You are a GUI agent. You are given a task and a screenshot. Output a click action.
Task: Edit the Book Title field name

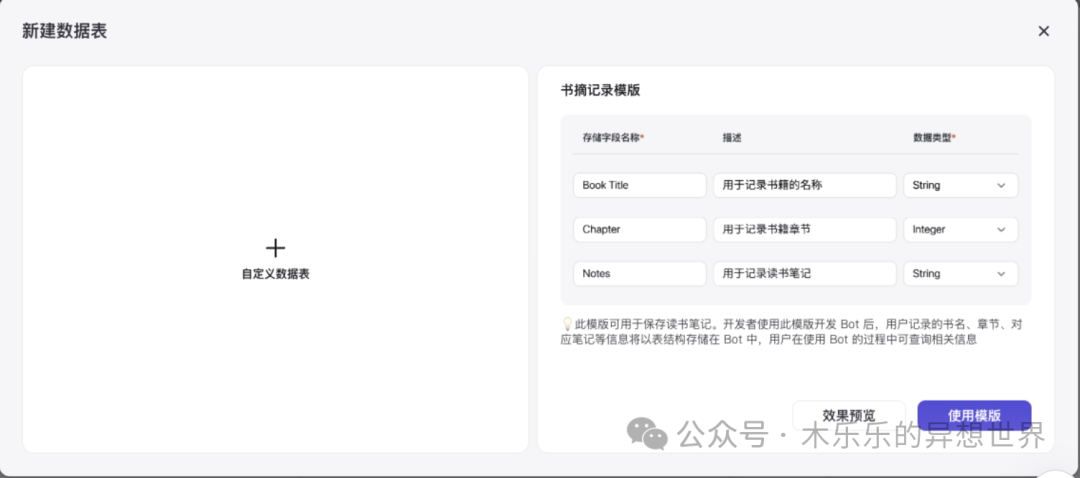point(640,185)
